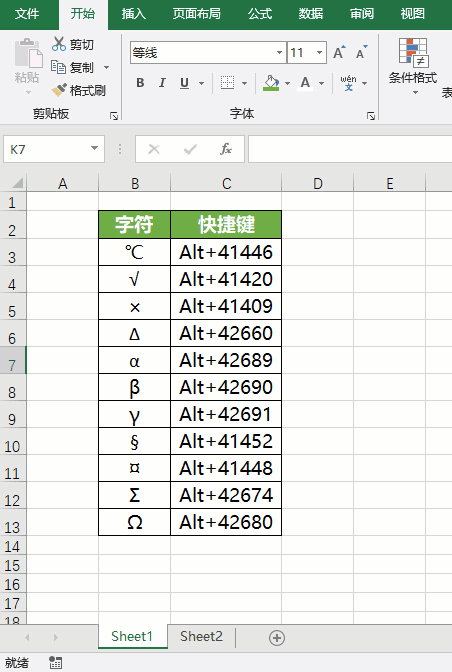This screenshot has width=452, height=672.
Task: Apply the font color A
Action: click(305, 83)
